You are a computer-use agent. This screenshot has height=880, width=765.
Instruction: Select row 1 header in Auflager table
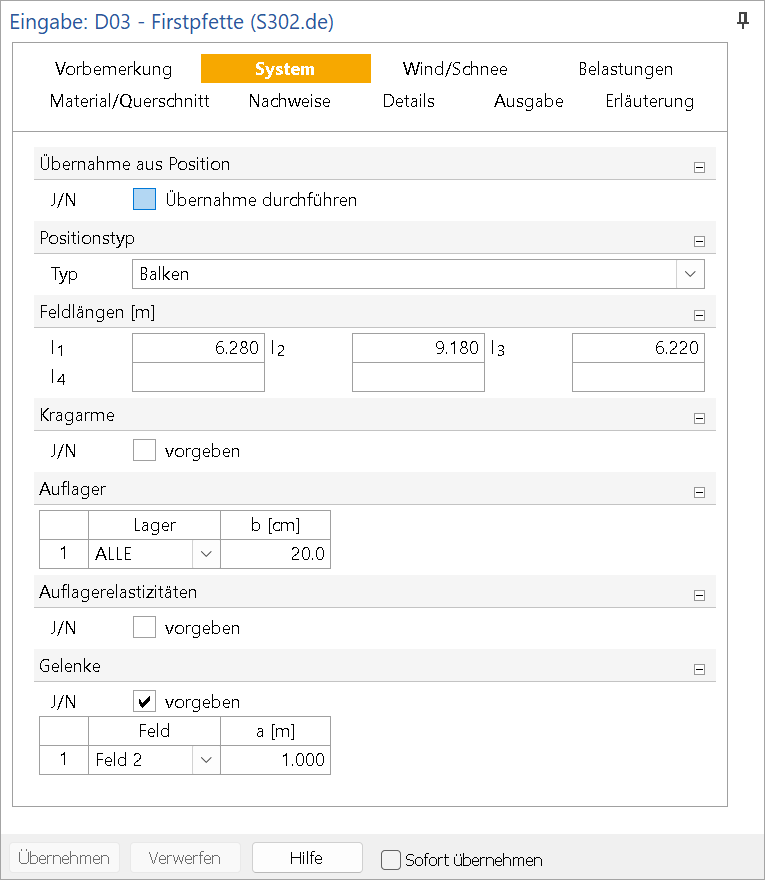[64, 554]
